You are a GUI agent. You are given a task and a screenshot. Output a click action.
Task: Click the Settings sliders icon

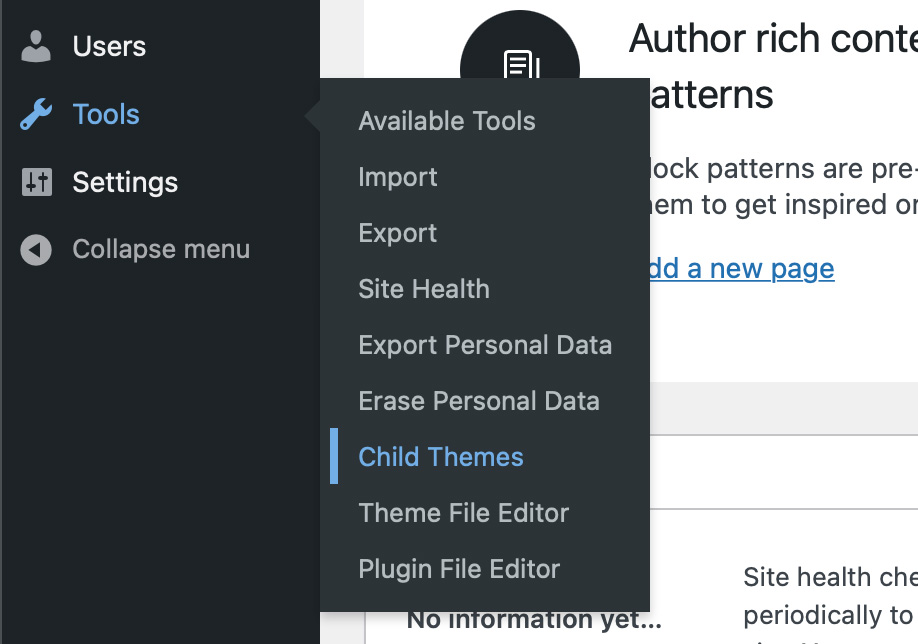[36, 182]
